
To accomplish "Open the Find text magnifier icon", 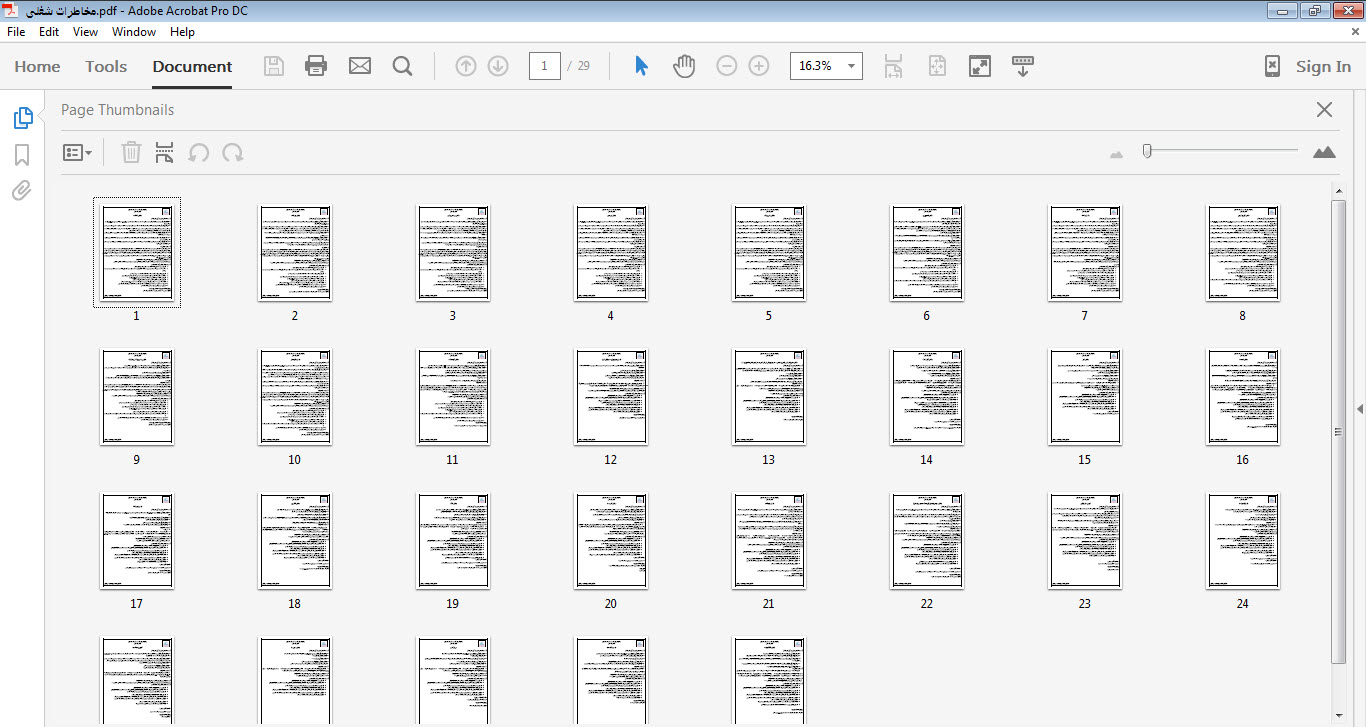I will 402,66.
